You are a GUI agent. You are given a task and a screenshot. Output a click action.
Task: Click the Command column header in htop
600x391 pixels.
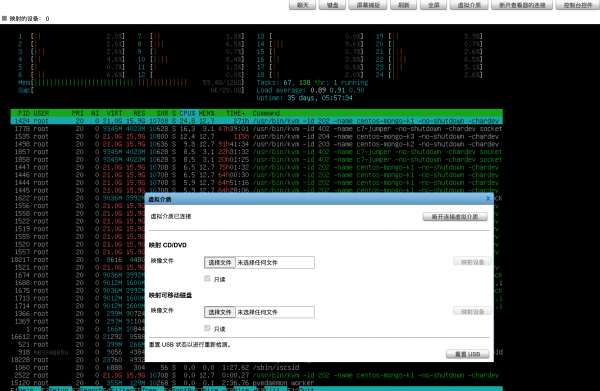pyautogui.click(x=266, y=113)
